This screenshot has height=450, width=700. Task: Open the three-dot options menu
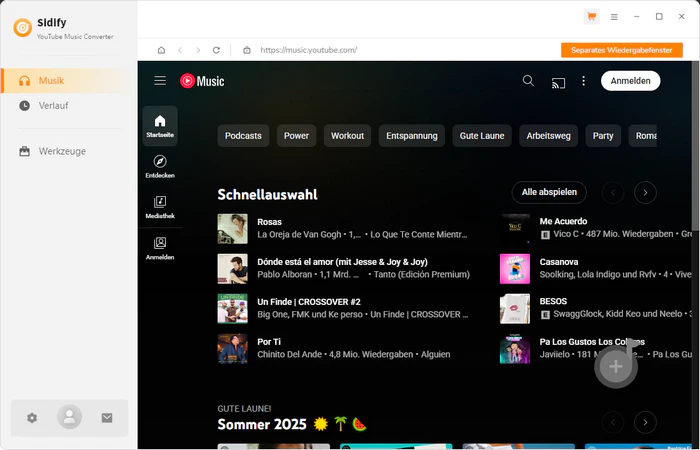(583, 81)
